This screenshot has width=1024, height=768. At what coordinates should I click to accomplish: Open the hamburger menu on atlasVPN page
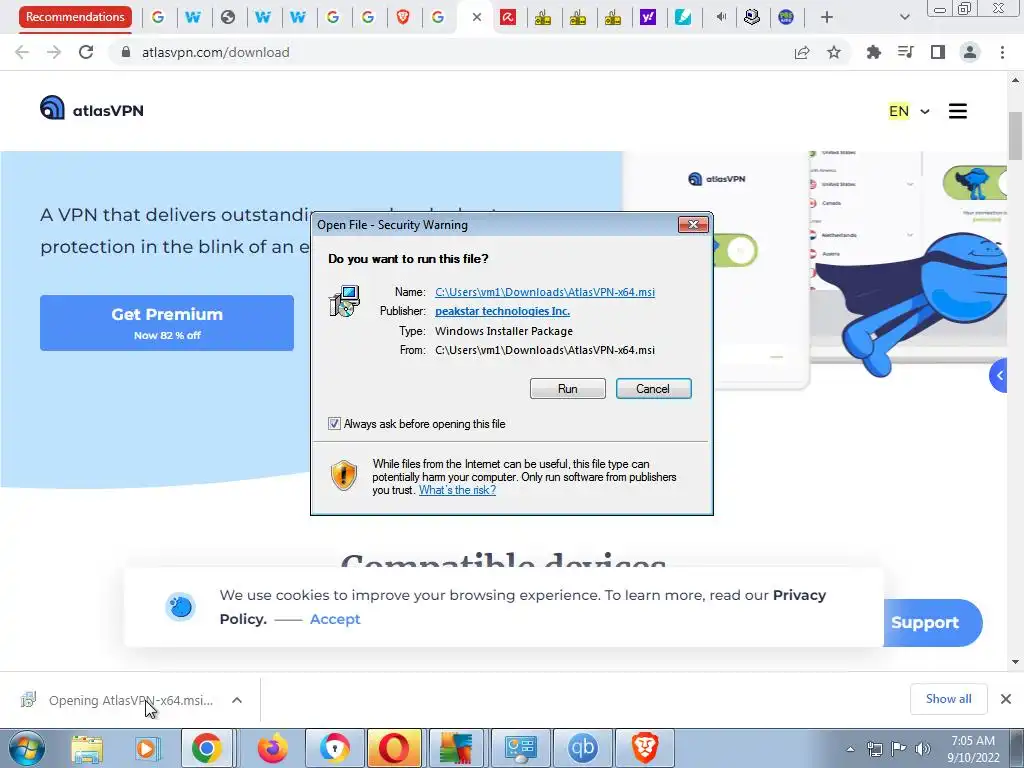click(x=957, y=111)
